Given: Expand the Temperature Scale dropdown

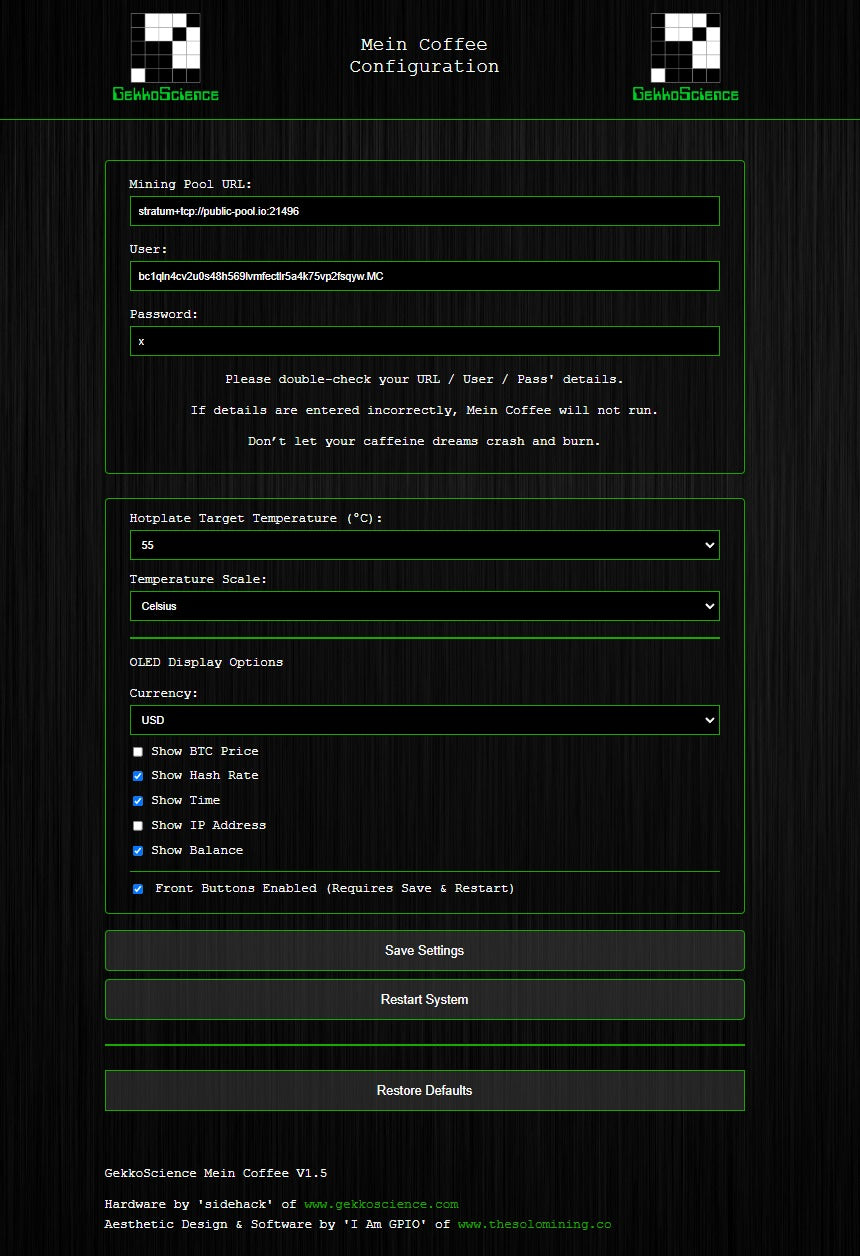Looking at the screenshot, I should 424,606.
